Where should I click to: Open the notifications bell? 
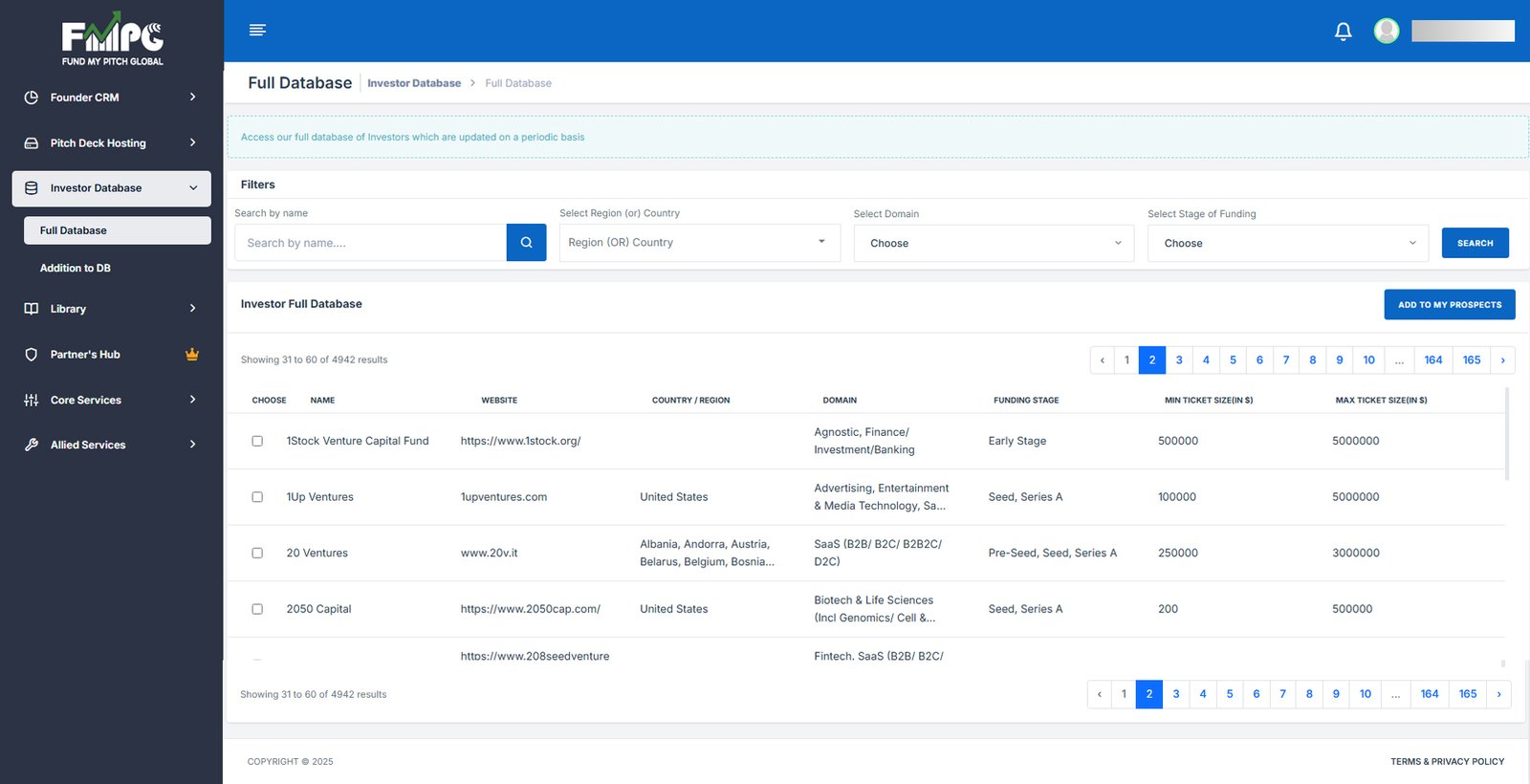tap(1343, 32)
